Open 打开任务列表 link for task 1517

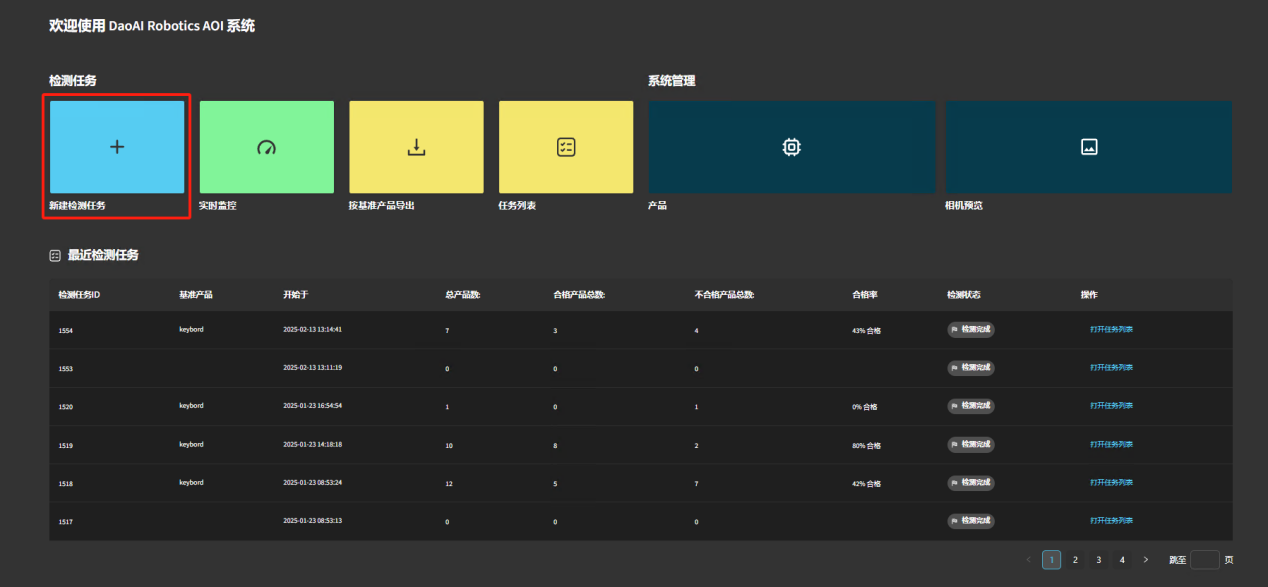pos(1111,521)
